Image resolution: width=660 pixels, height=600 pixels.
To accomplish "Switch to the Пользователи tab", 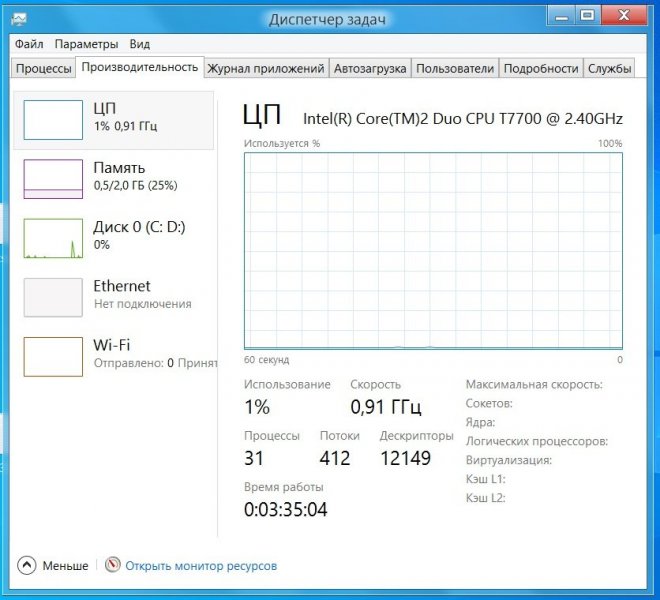I will tap(454, 68).
